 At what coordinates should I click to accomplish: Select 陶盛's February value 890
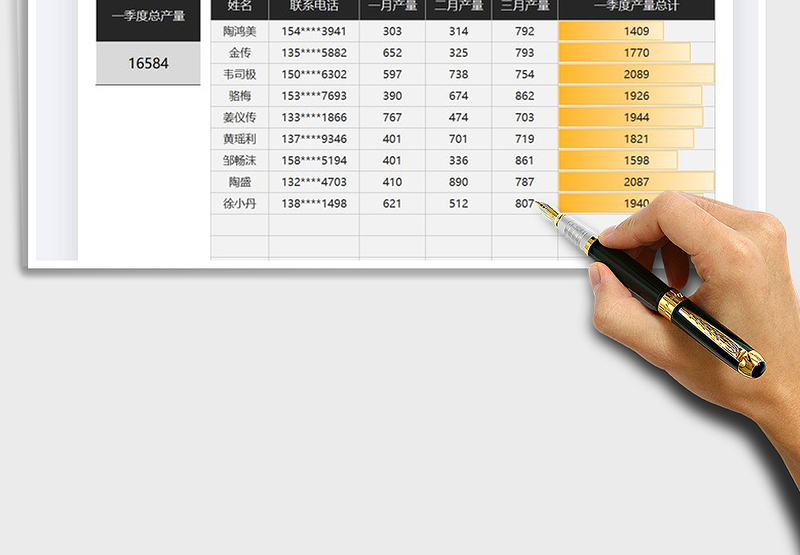tap(458, 182)
